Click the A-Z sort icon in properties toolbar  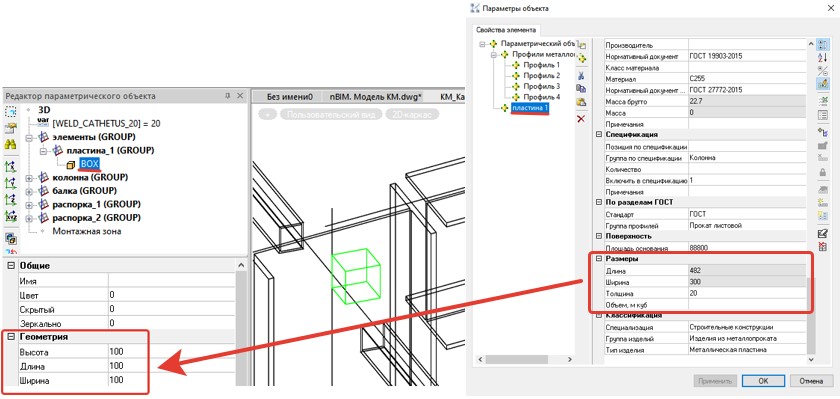823,58
